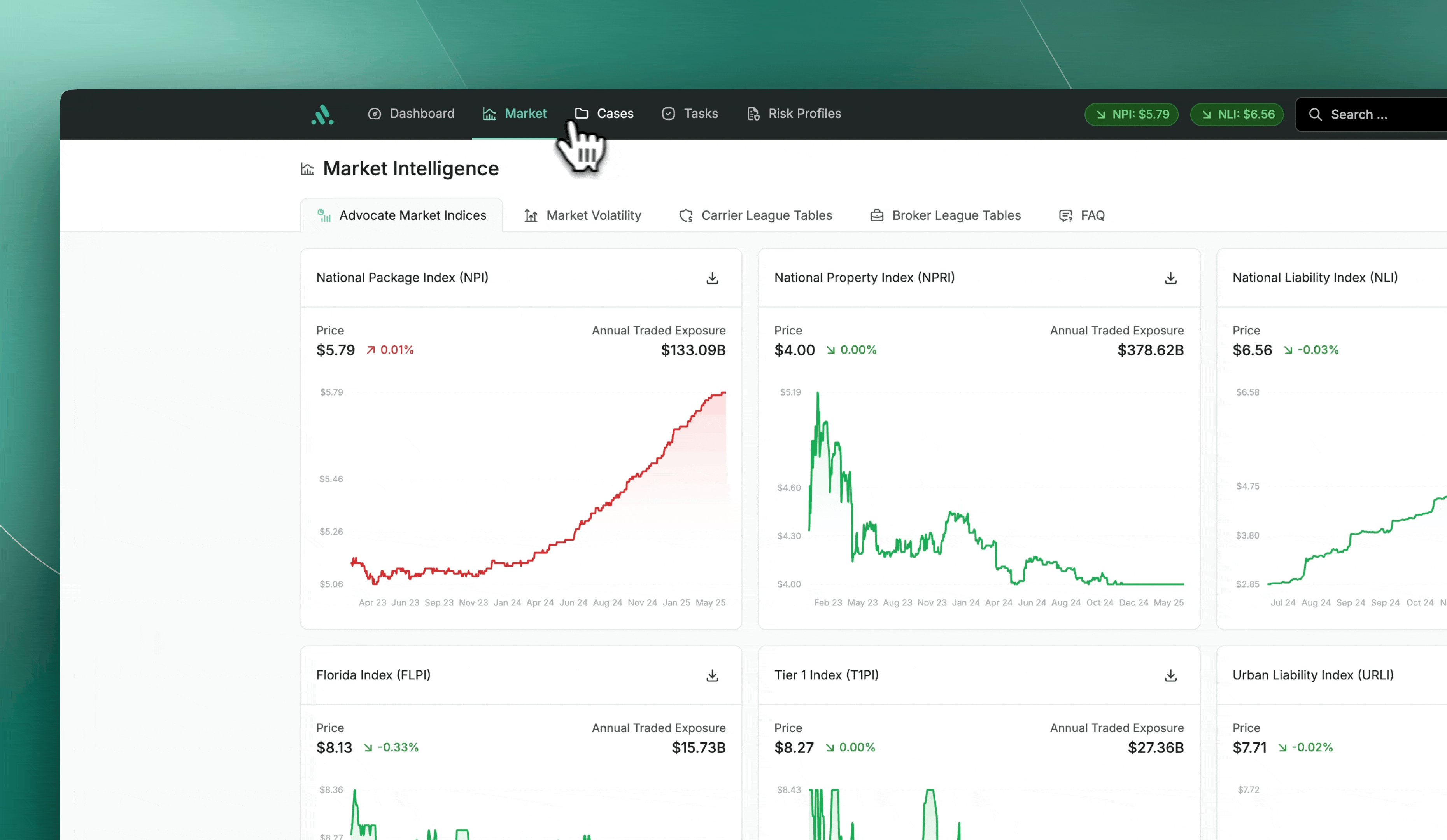The height and width of the screenshot is (840, 1447).
Task: Click the search magnifier icon
Action: coord(1315,114)
